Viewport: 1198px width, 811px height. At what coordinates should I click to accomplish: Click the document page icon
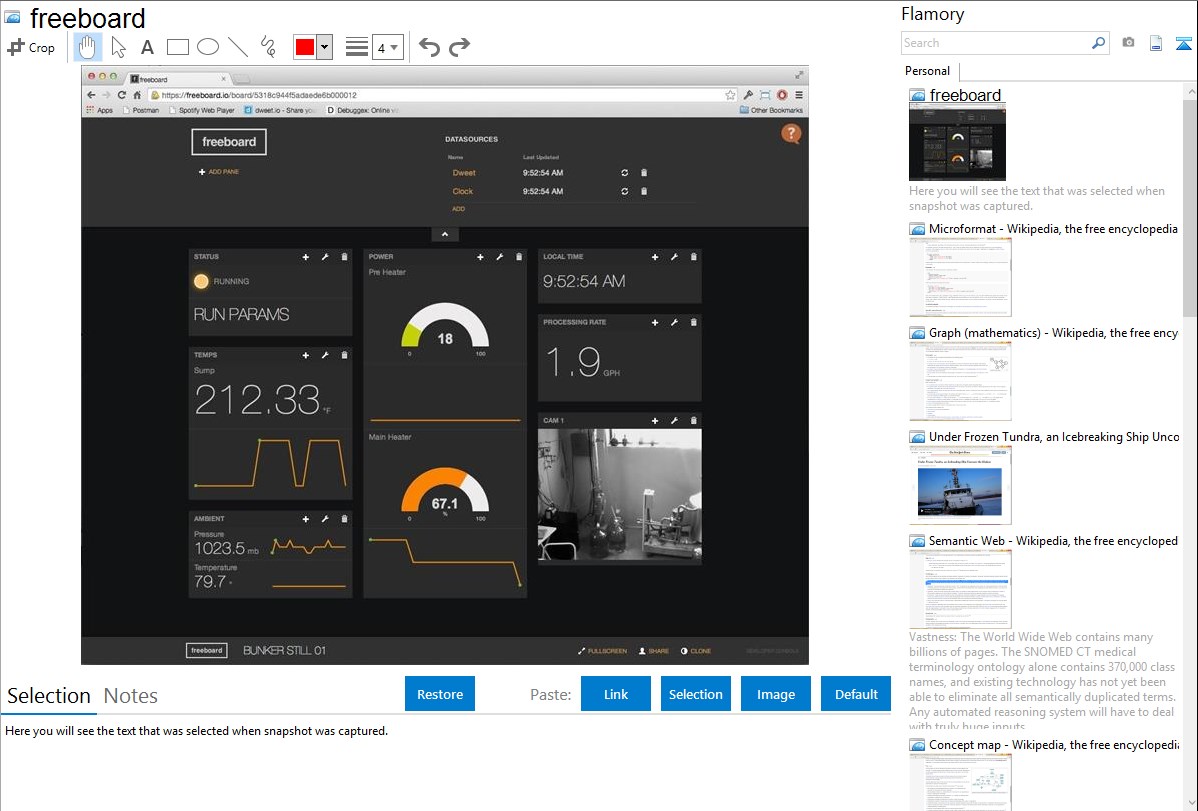pos(1156,43)
